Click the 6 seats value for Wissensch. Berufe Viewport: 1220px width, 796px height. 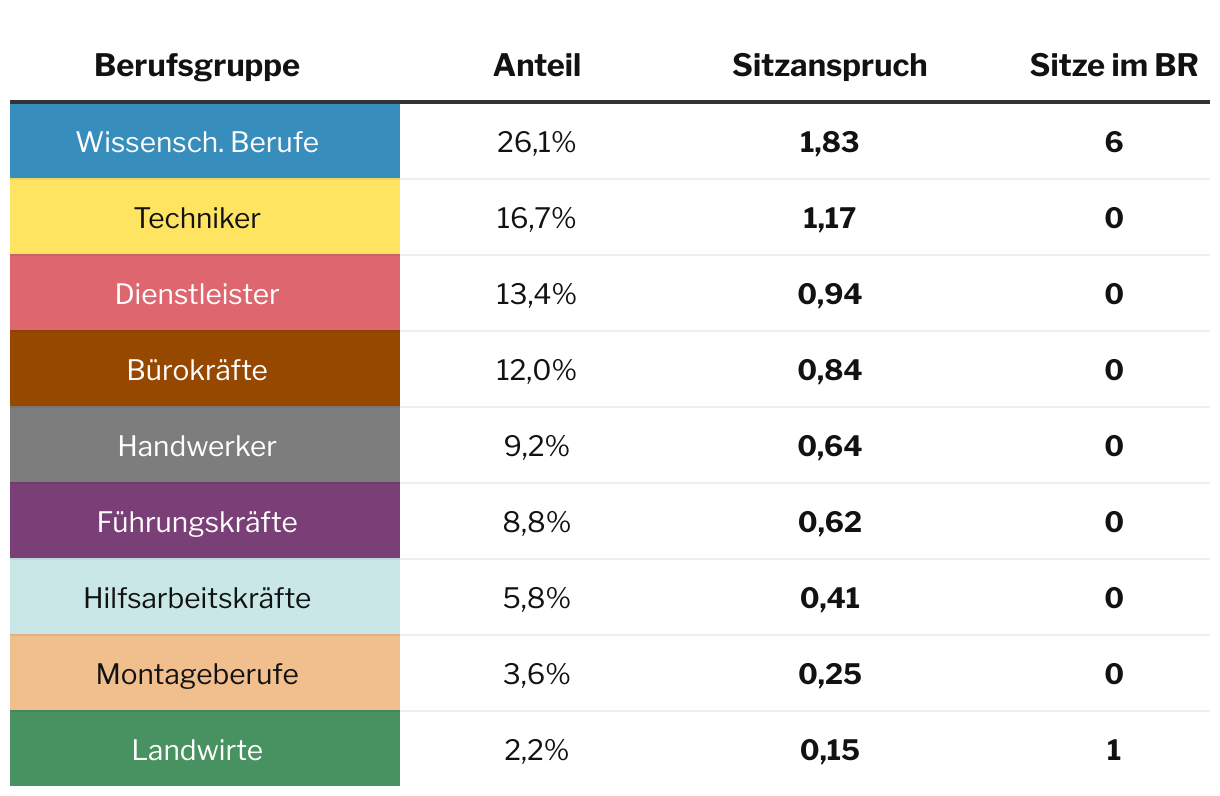1113,142
